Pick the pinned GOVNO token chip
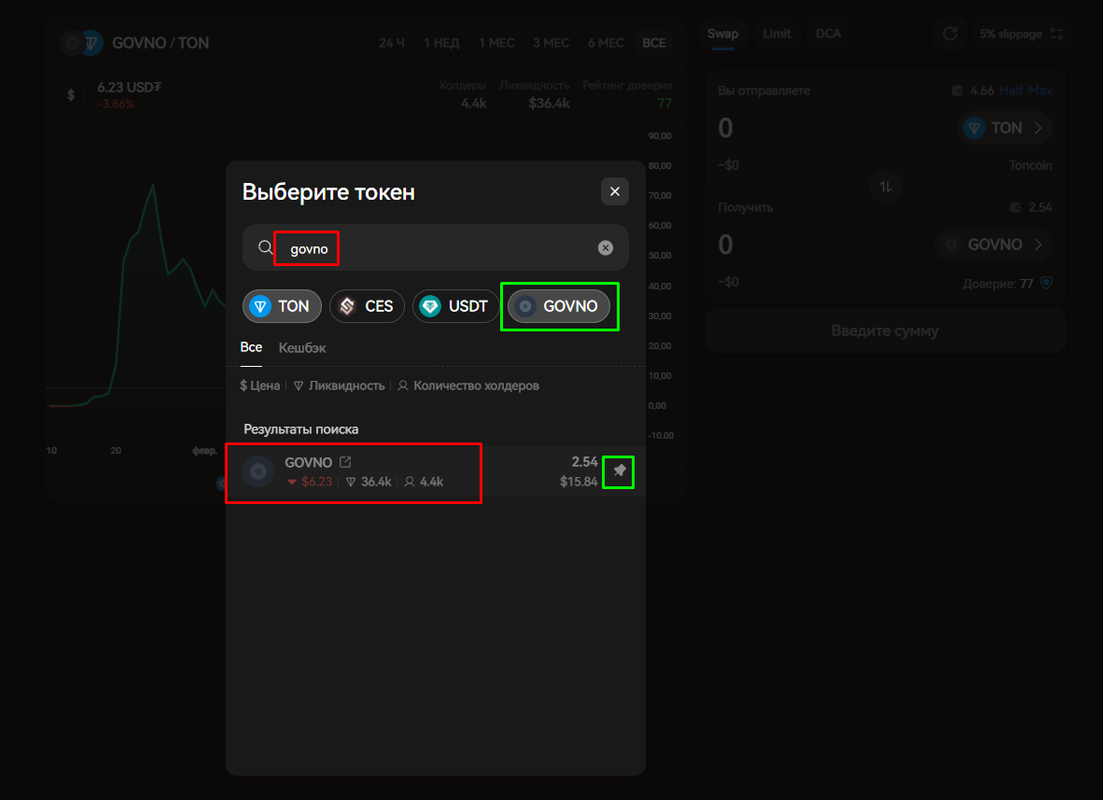The image size is (1103, 800). 559,306
